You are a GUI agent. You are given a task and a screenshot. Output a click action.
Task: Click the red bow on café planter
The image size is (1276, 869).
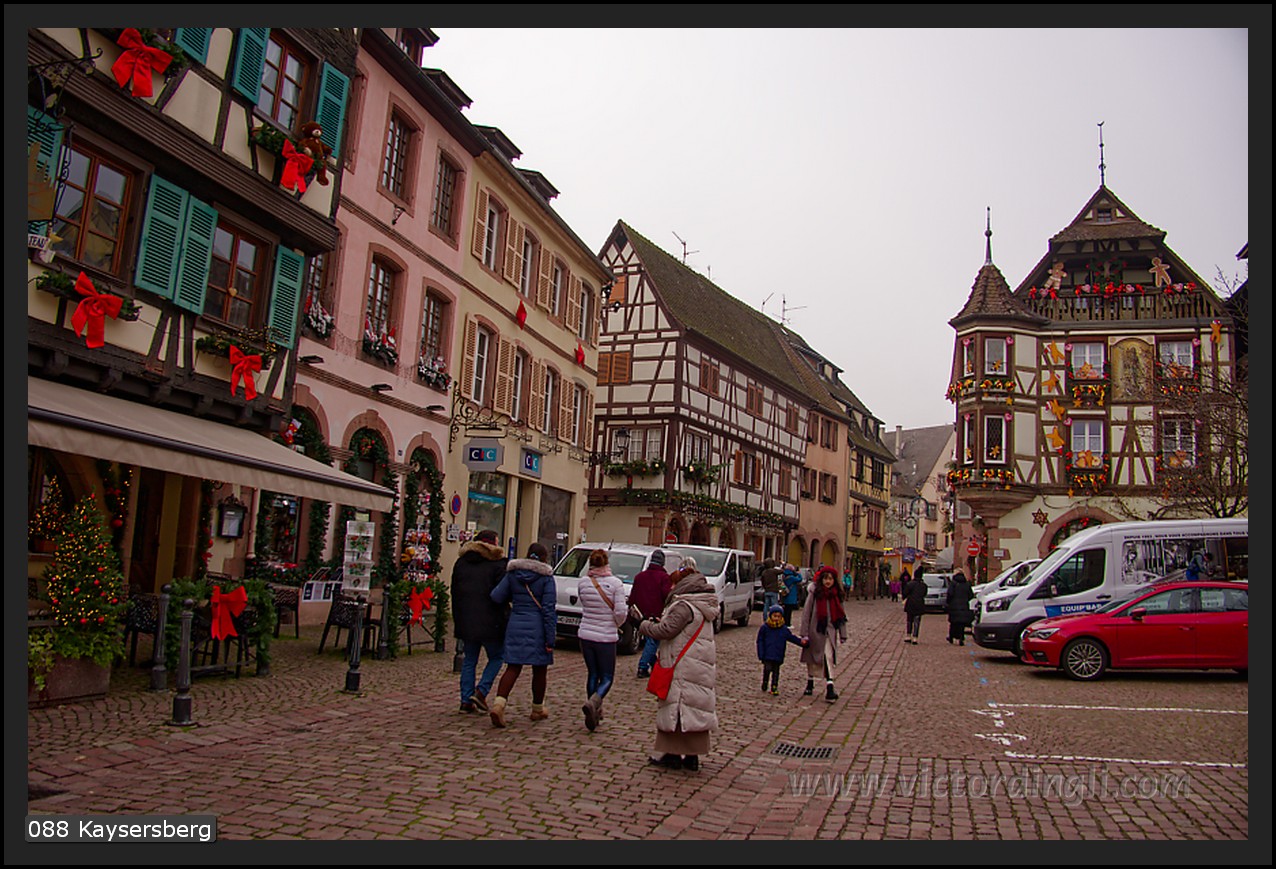click(226, 610)
